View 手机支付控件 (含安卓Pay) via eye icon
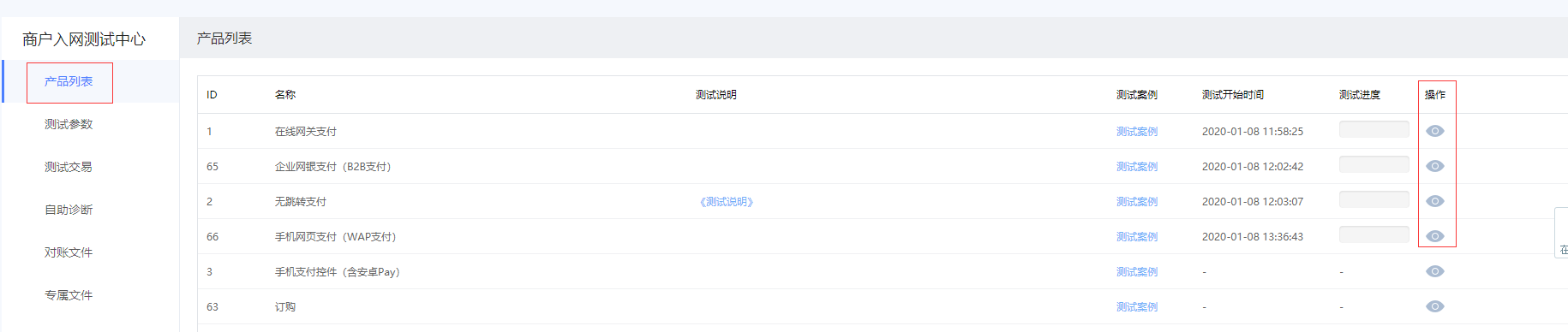The width and height of the screenshot is (1568, 332). pyautogui.click(x=1434, y=271)
